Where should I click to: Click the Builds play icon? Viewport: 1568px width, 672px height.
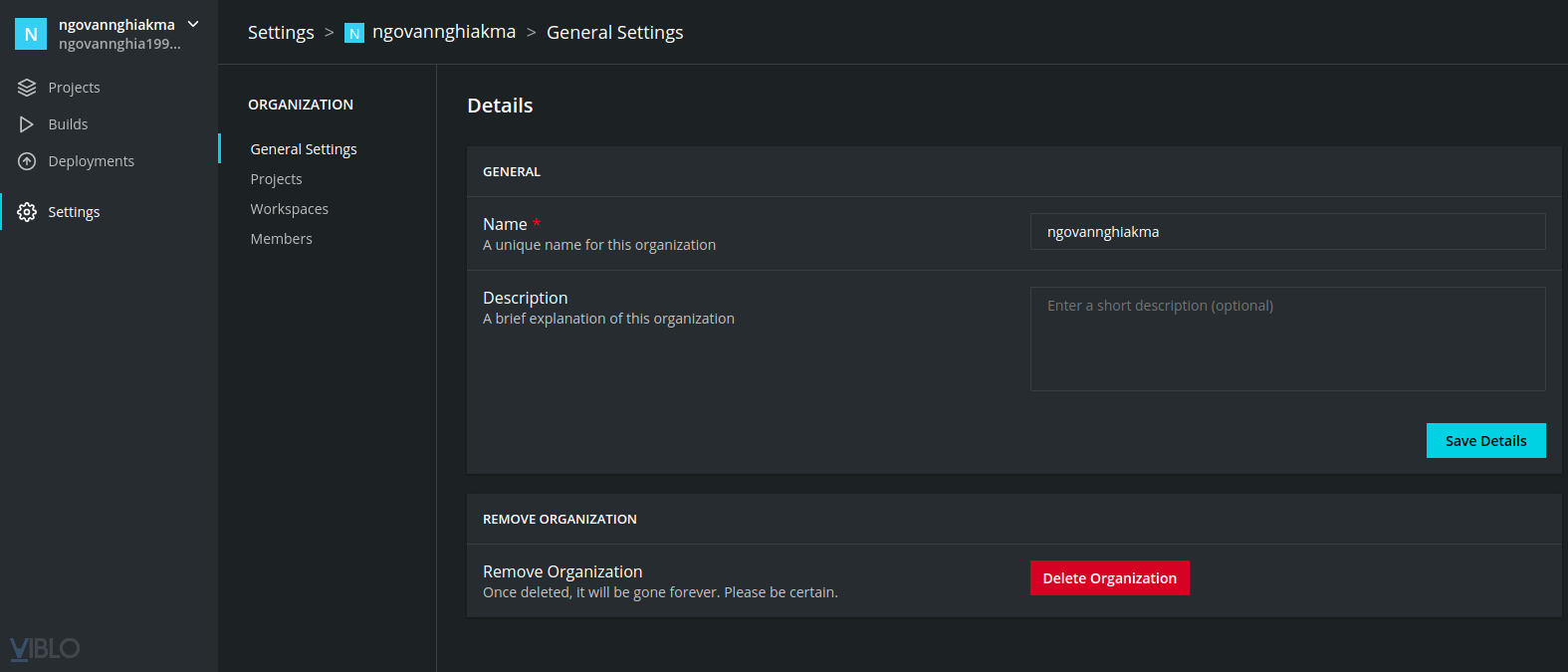(x=27, y=124)
